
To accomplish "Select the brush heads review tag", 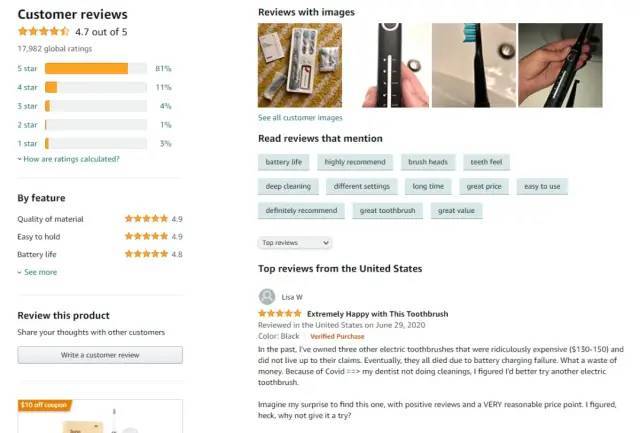I will tap(428, 162).
